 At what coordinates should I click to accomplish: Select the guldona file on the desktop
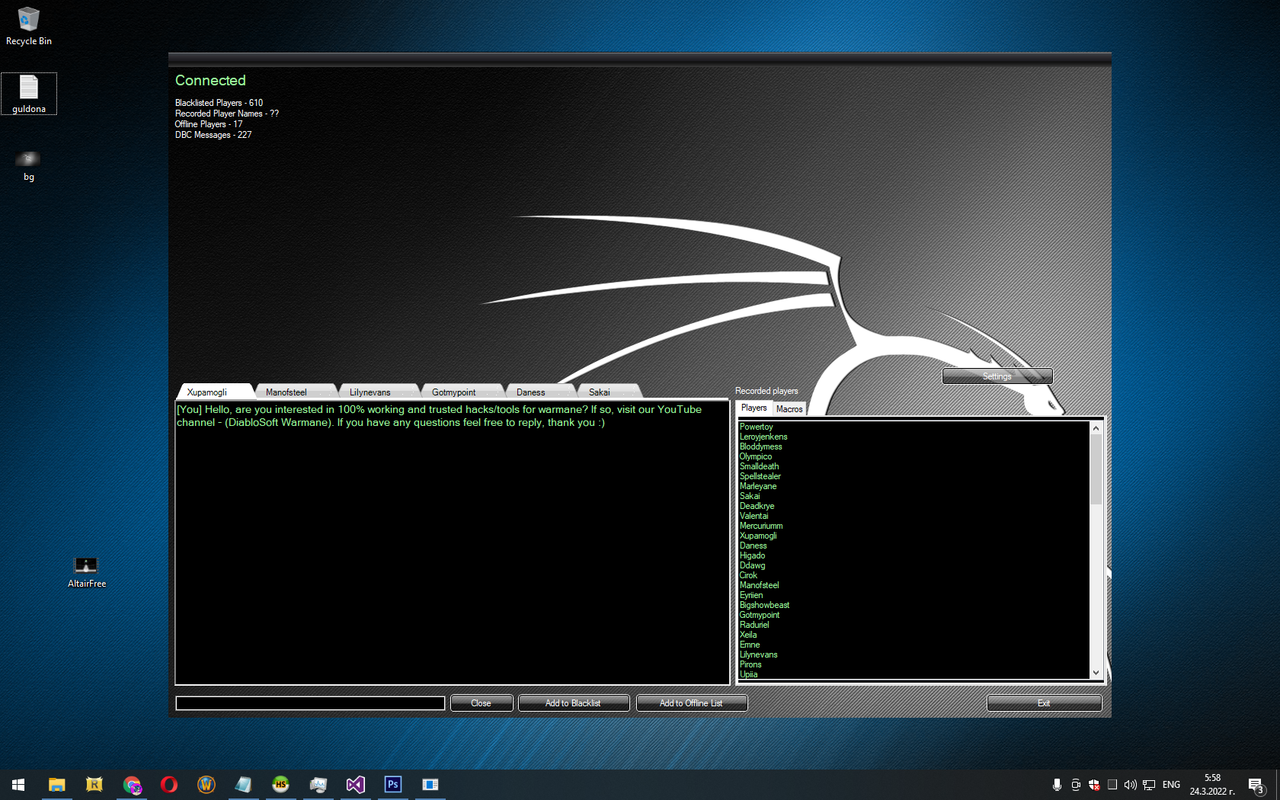point(29,93)
